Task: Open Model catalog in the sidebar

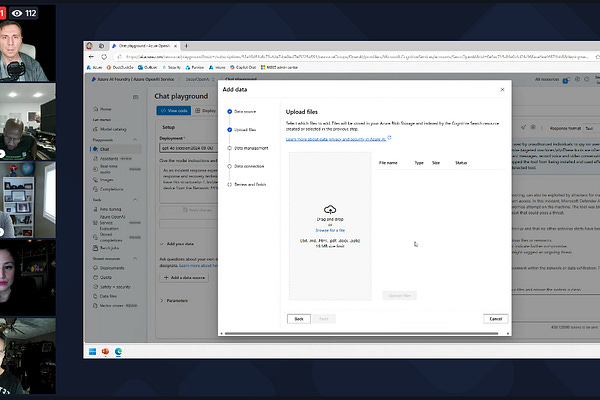Action: pyautogui.click(x=110, y=129)
